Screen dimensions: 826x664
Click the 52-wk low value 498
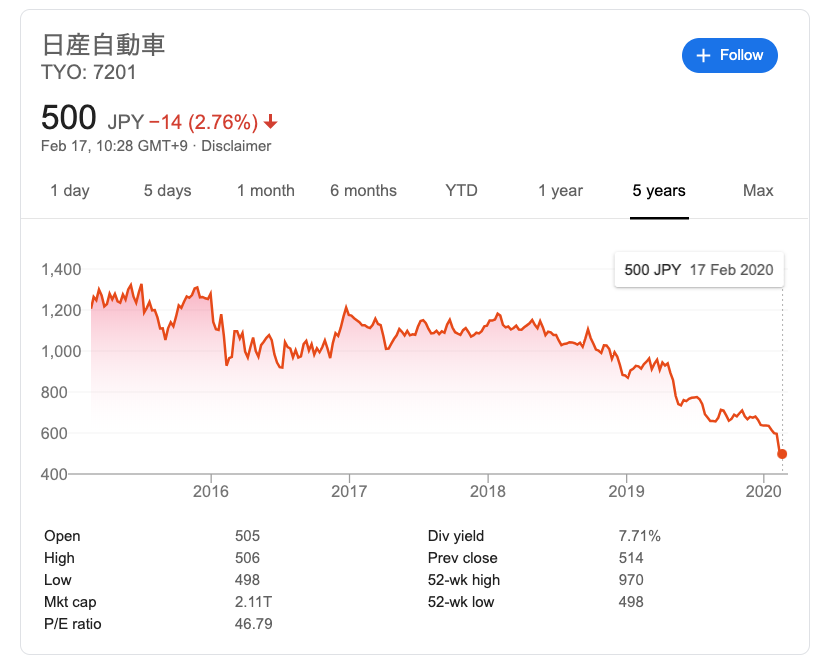click(x=631, y=602)
